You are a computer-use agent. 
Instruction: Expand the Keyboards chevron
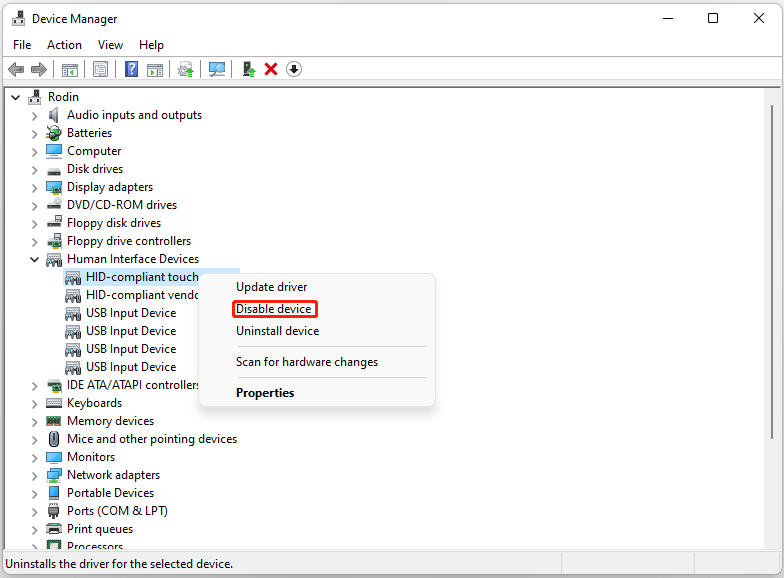(34, 404)
